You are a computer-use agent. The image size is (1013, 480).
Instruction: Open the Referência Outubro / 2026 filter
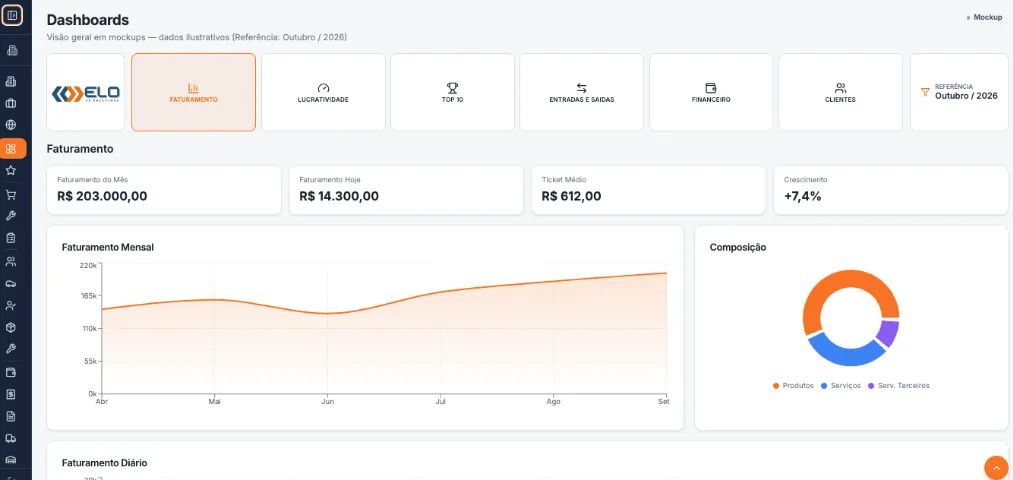click(959, 92)
